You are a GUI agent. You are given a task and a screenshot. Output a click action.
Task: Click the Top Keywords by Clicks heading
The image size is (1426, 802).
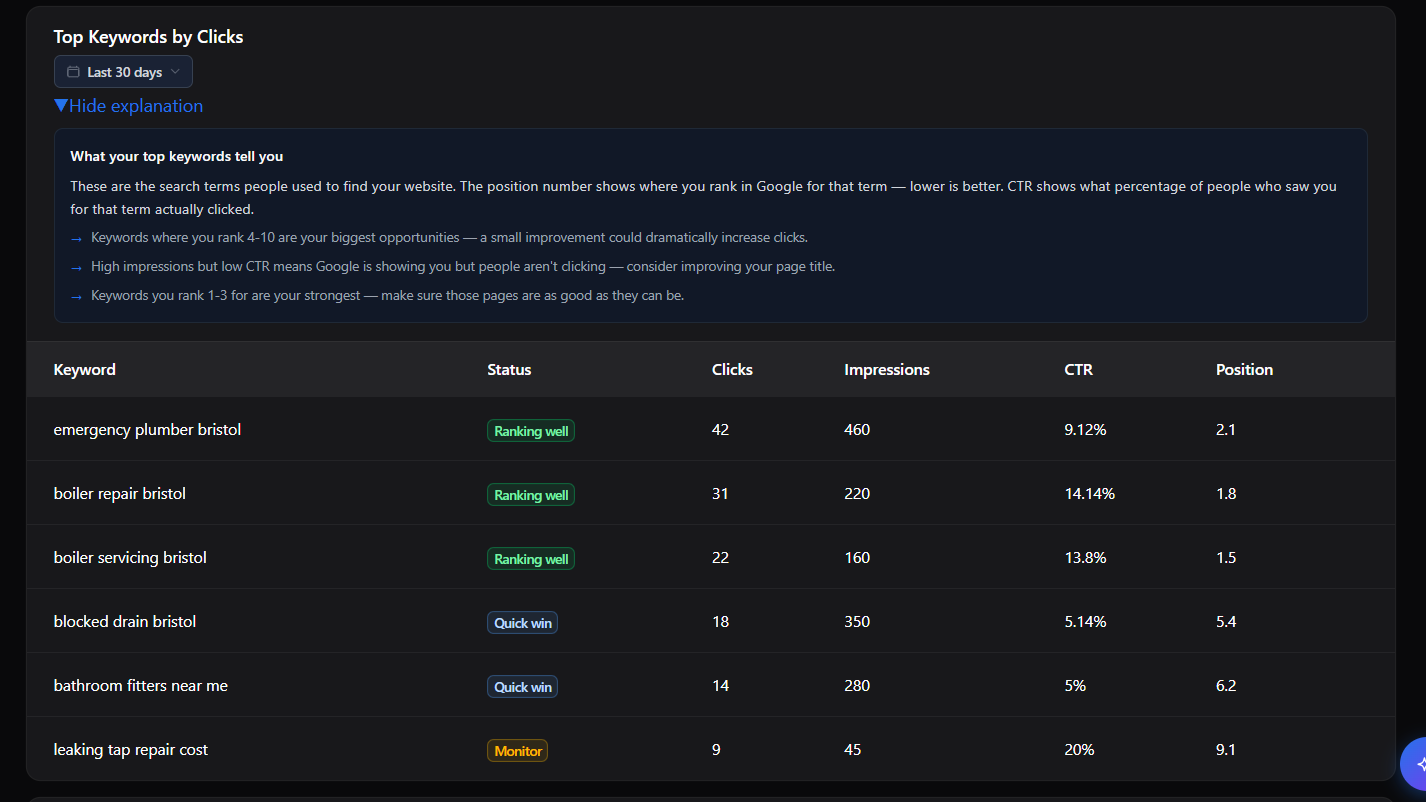pyautogui.click(x=149, y=37)
